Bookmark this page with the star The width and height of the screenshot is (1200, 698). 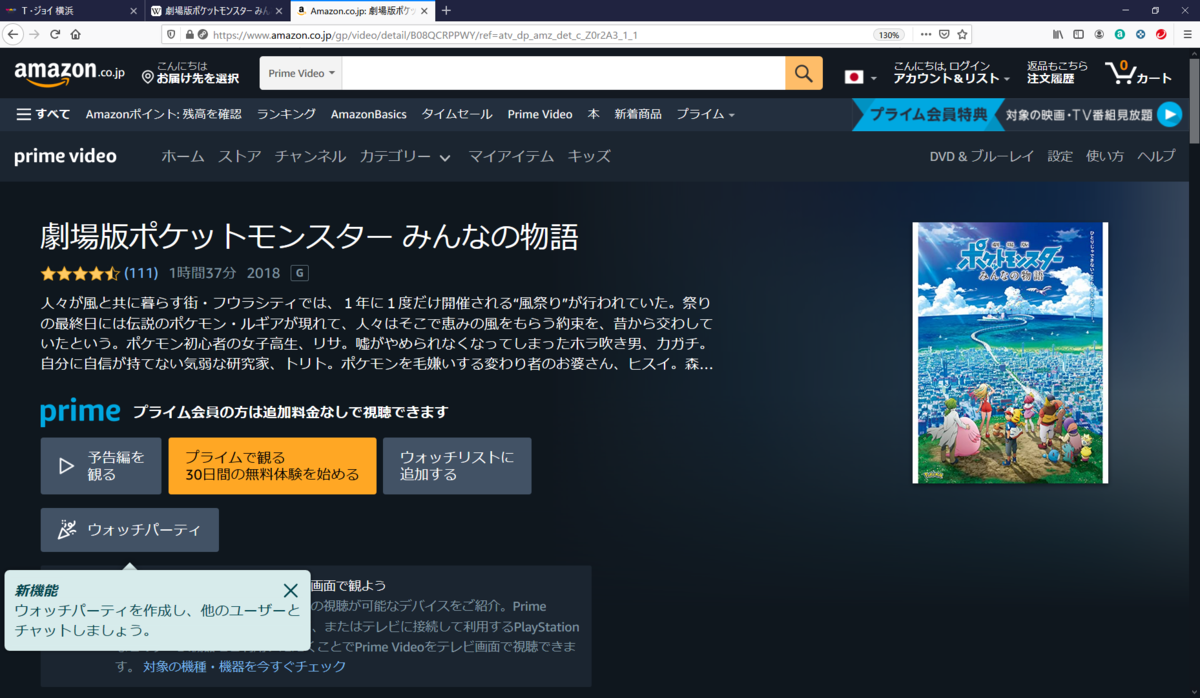(x=962, y=34)
